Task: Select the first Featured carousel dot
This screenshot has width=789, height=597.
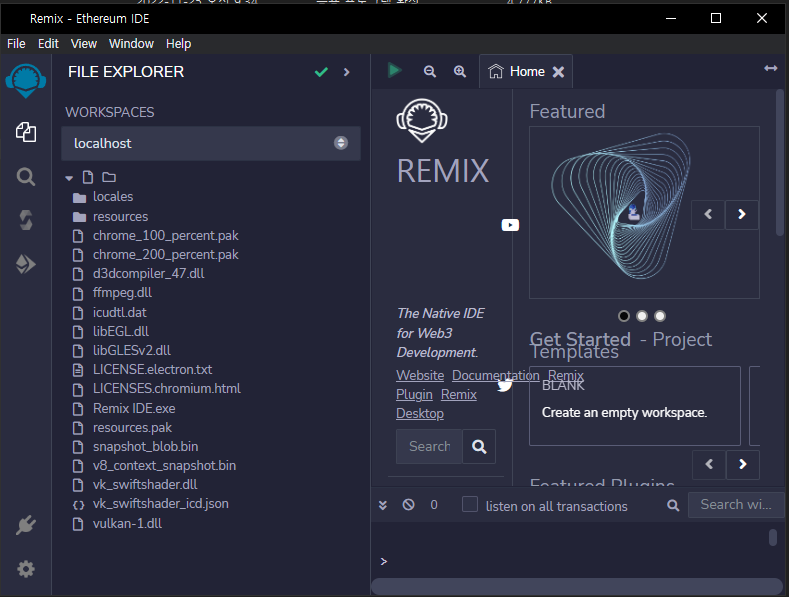Action: pyautogui.click(x=624, y=316)
